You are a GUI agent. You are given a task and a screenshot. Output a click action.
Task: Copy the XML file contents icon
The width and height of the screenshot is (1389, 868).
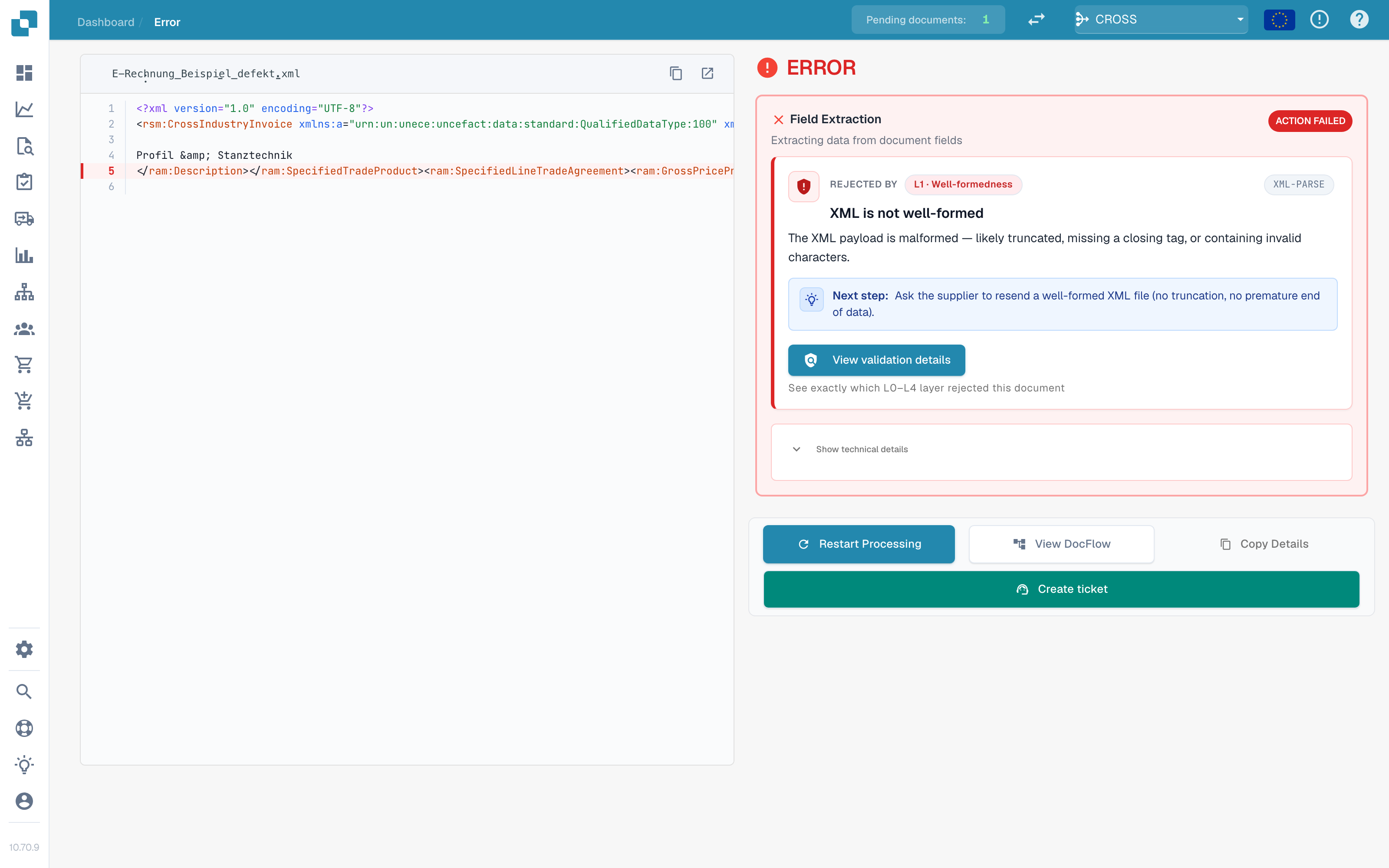(675, 73)
